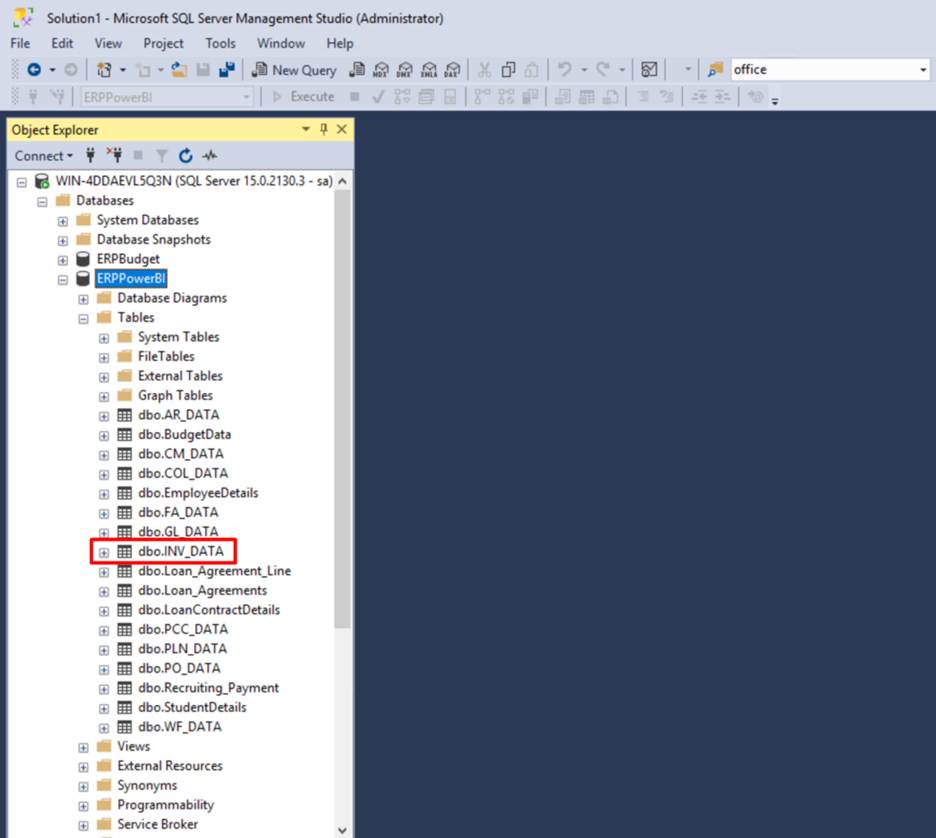Select the System Tables folder

coord(178,337)
